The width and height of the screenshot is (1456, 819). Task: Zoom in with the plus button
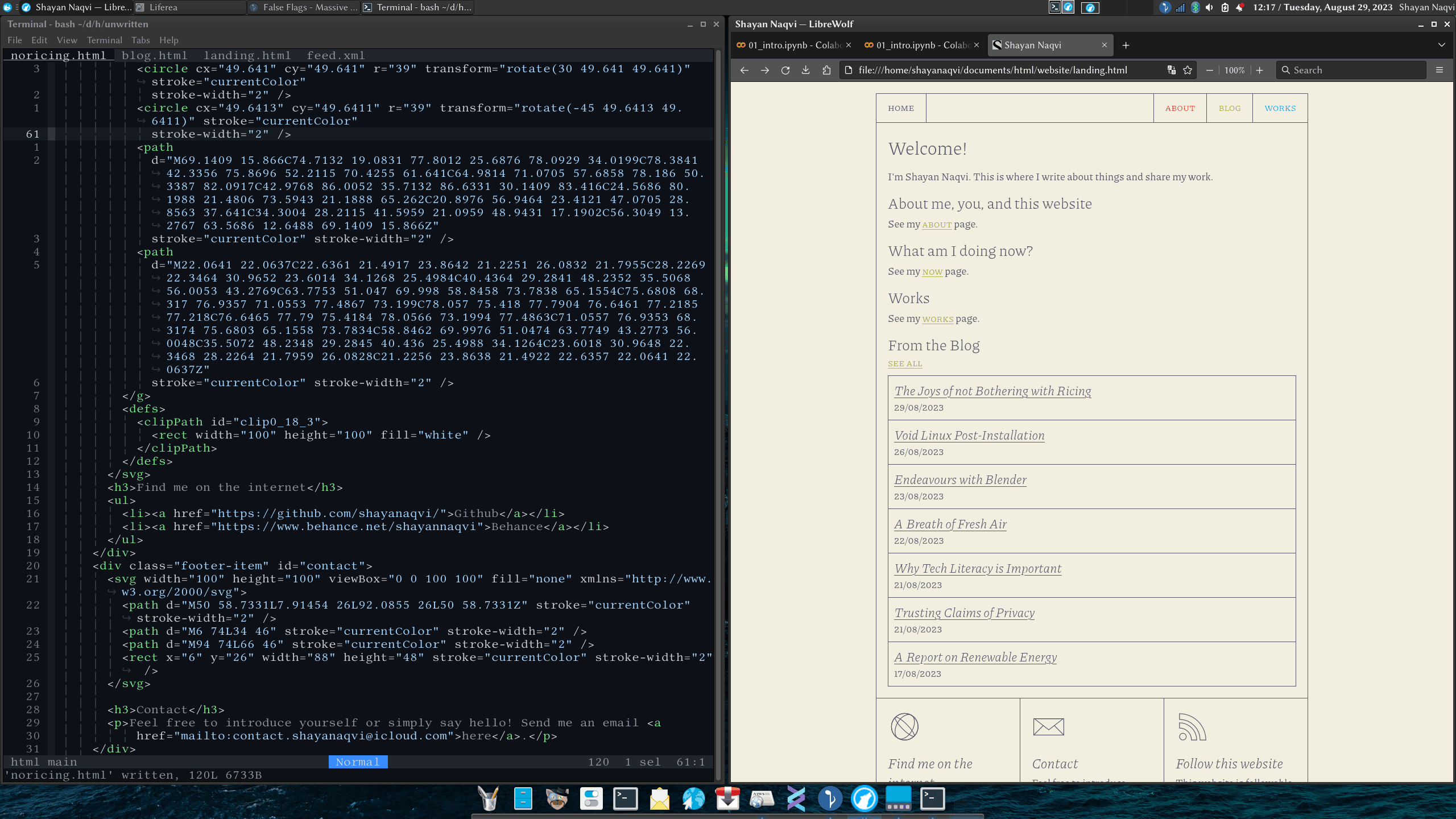tap(1259, 70)
